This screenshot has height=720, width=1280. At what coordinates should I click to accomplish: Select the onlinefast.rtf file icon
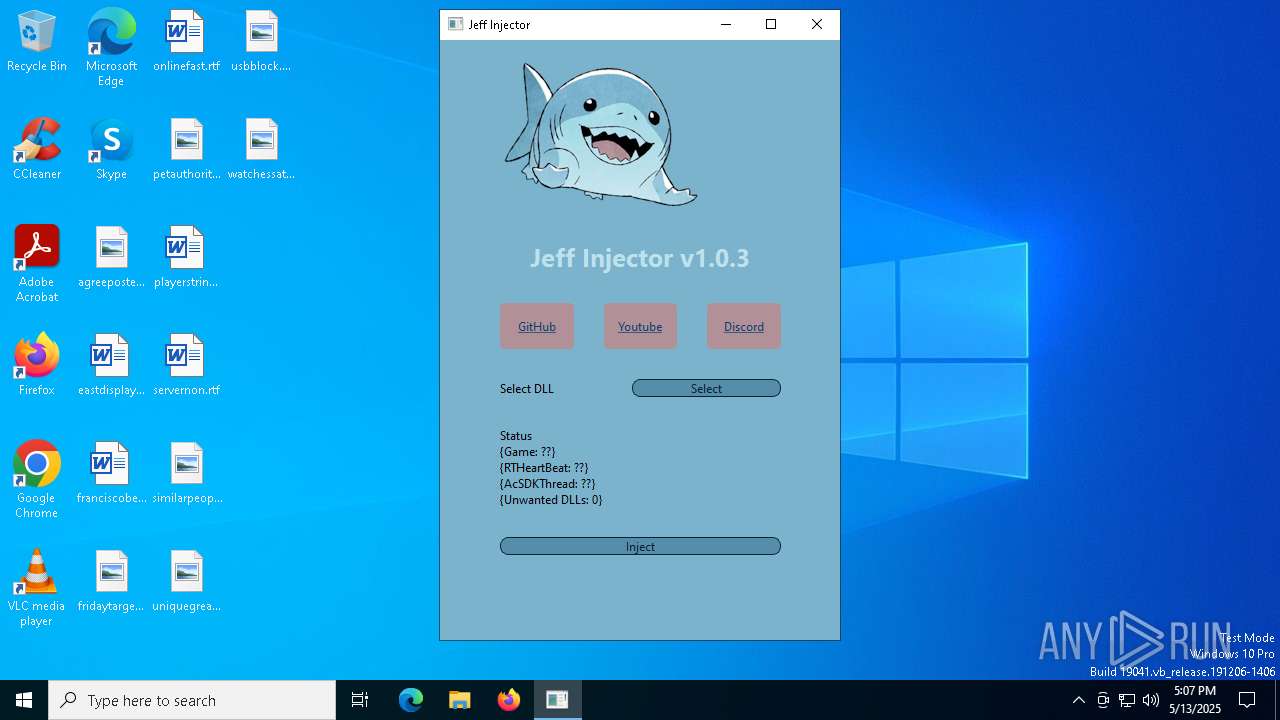186,42
